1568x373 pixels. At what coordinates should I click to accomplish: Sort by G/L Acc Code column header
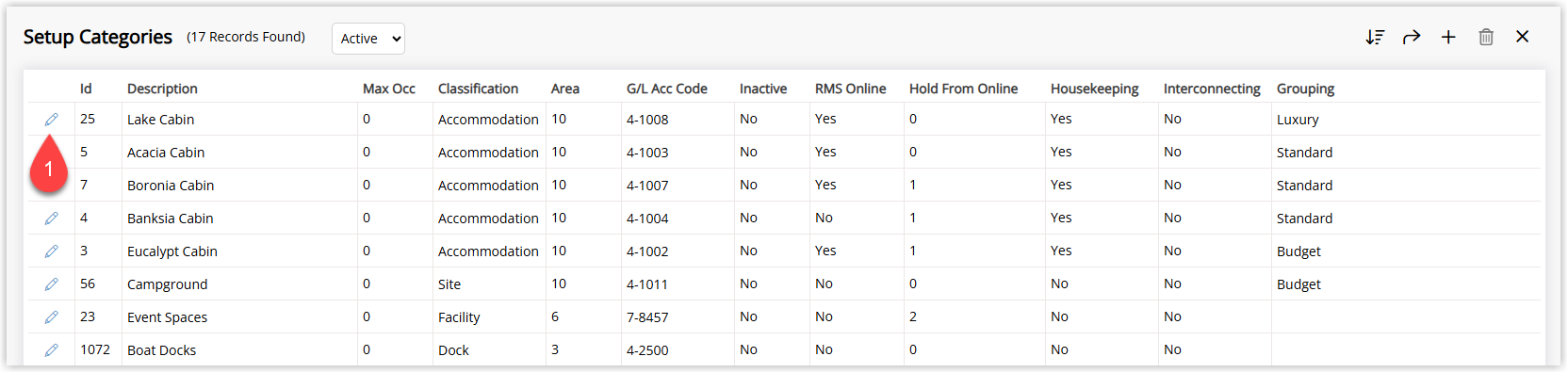coord(667,89)
